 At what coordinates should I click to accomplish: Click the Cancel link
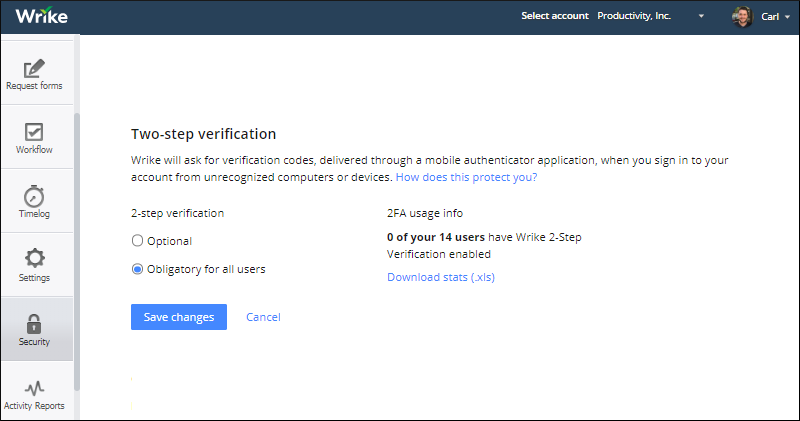tap(263, 317)
